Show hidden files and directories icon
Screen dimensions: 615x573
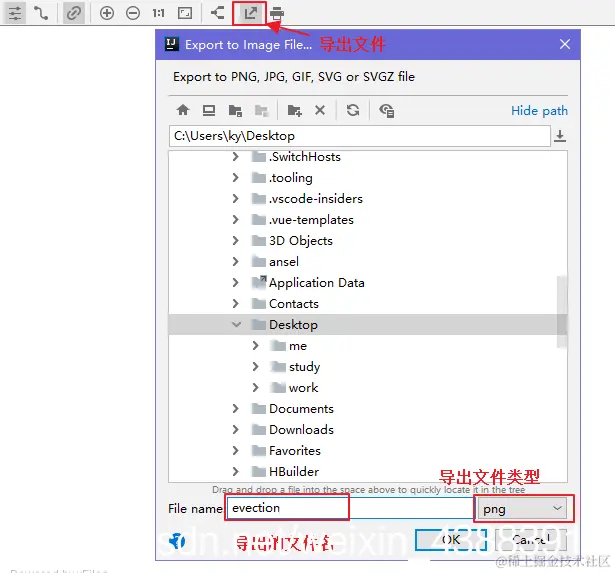click(386, 111)
